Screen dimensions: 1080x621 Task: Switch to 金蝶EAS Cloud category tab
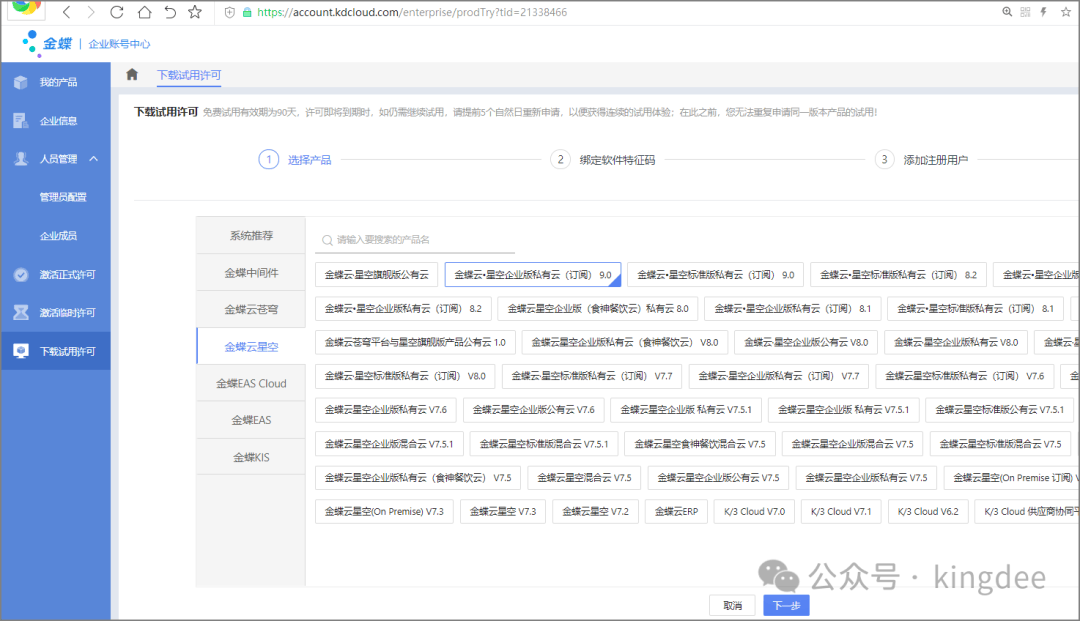[x=251, y=383]
